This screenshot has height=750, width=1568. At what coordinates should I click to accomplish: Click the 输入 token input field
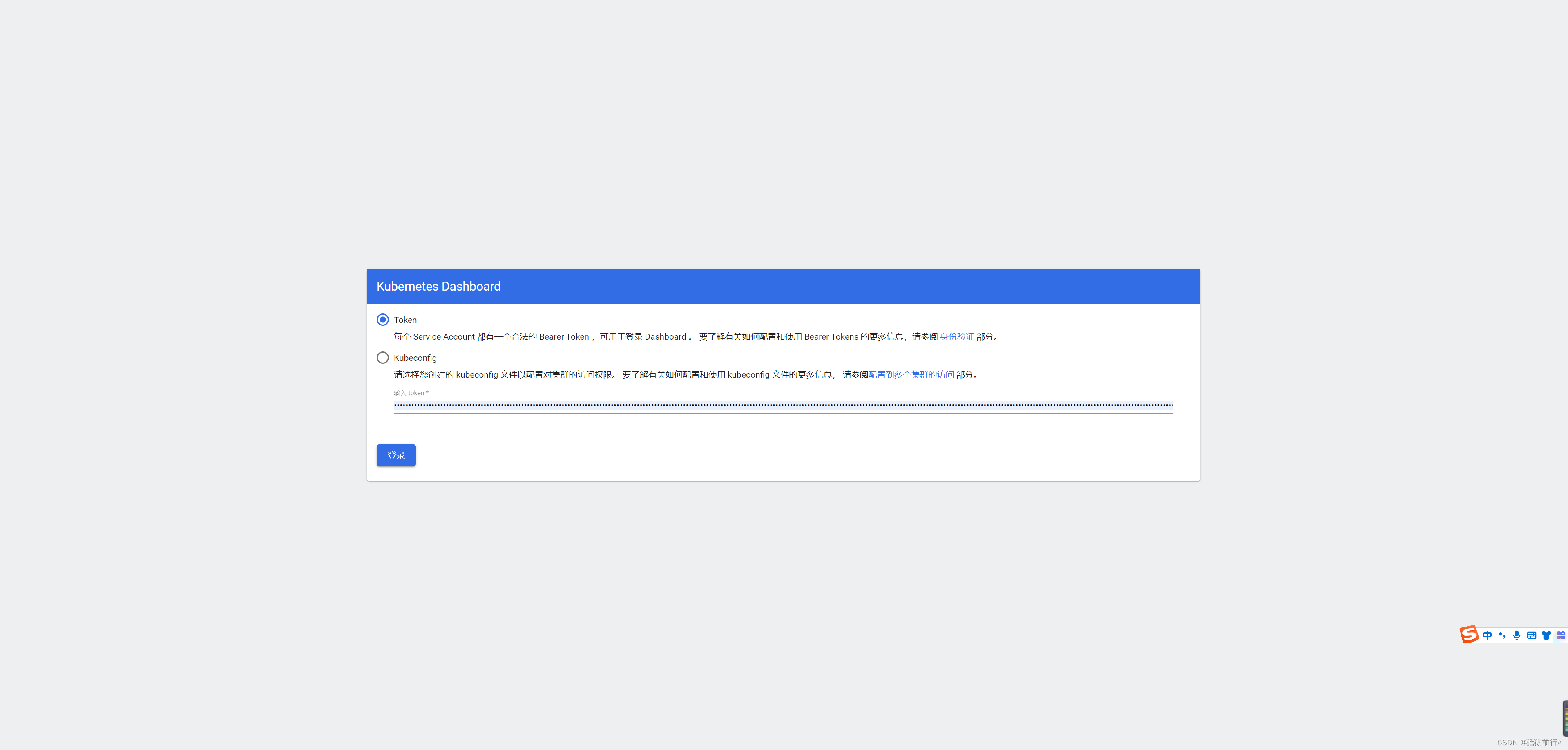(783, 405)
